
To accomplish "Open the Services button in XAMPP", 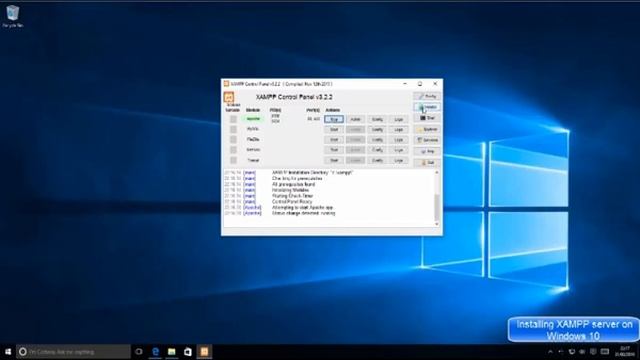I will [427, 140].
